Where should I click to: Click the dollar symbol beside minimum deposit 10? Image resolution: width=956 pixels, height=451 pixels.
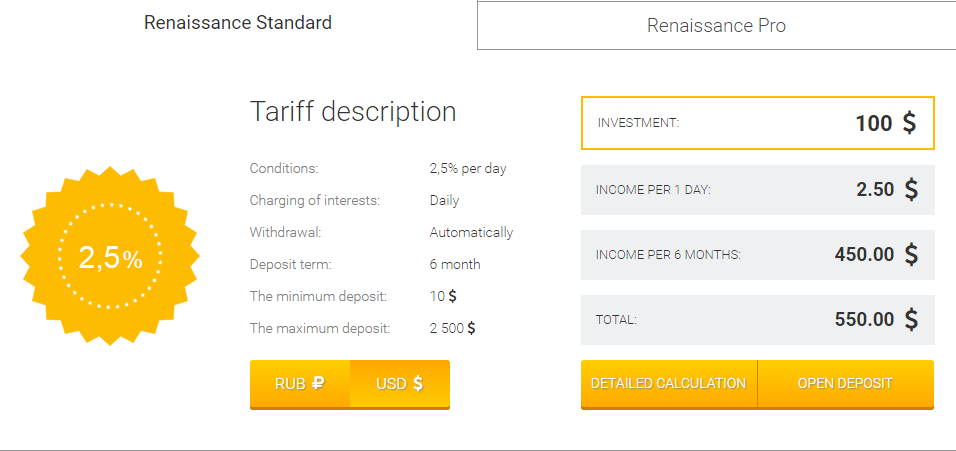(x=453, y=296)
